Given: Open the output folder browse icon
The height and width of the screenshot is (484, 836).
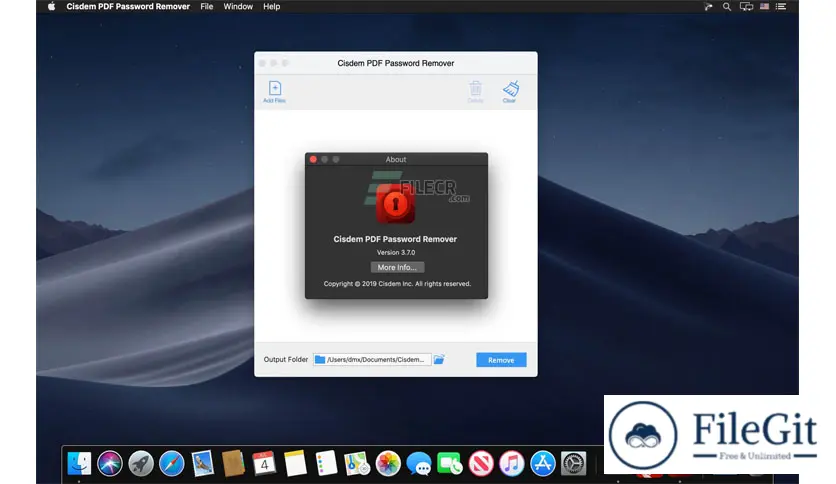Looking at the screenshot, I should [439, 360].
